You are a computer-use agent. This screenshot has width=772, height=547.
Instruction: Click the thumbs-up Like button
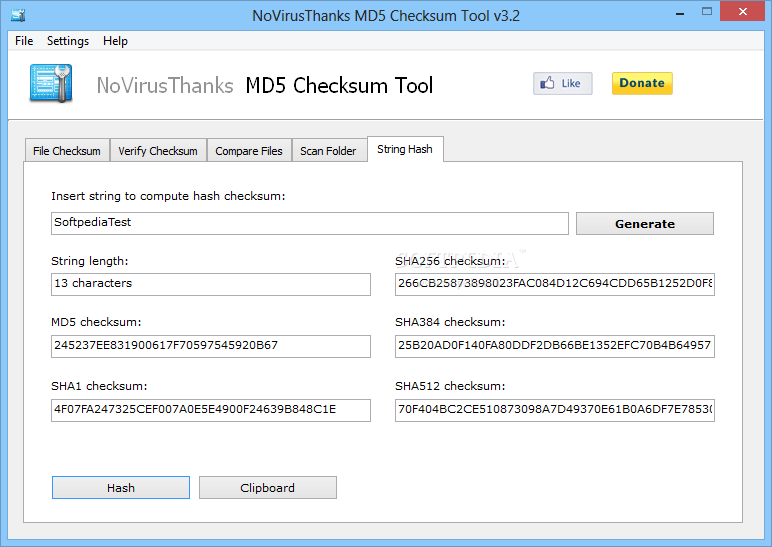click(x=562, y=83)
